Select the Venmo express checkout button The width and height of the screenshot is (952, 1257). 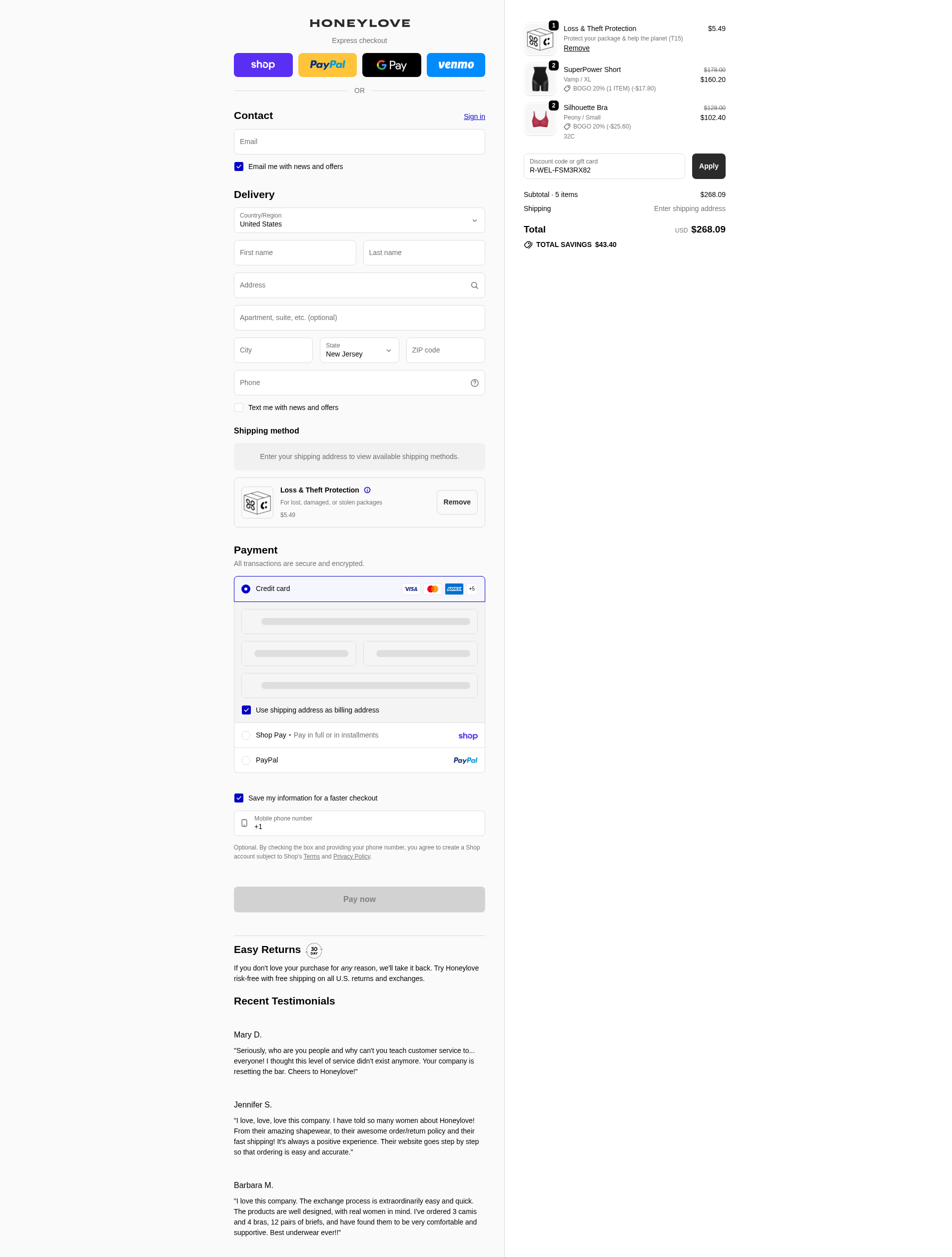456,65
